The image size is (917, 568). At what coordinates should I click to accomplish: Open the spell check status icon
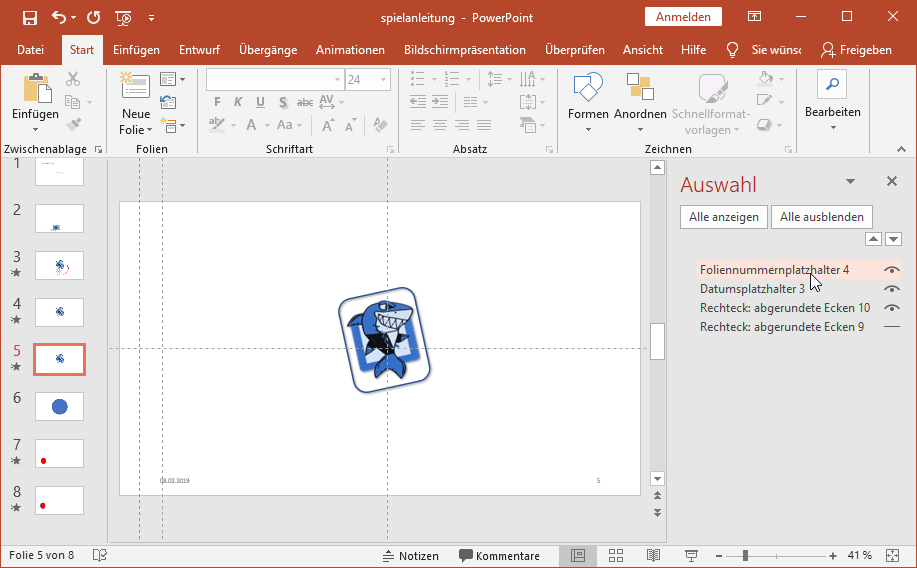point(100,555)
